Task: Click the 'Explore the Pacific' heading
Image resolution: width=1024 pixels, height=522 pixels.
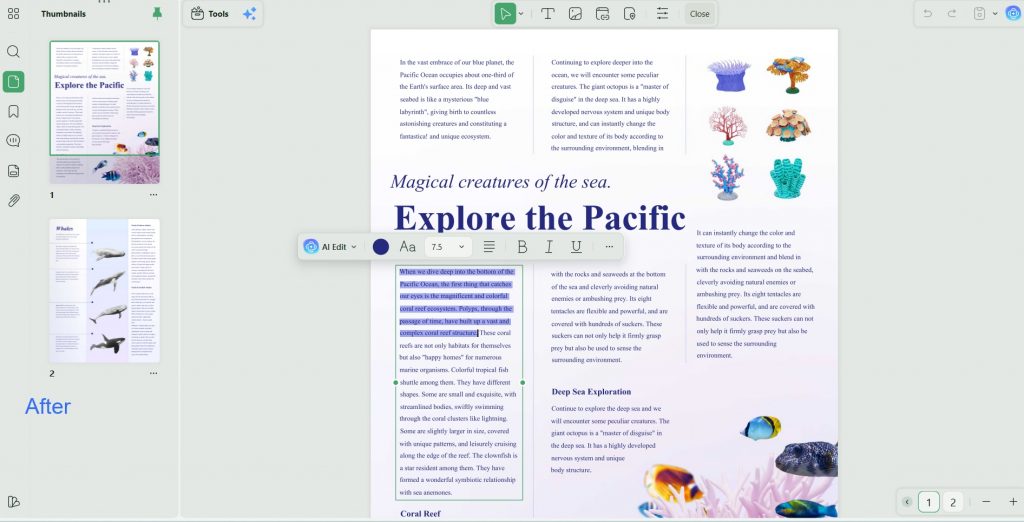Action: (539, 218)
